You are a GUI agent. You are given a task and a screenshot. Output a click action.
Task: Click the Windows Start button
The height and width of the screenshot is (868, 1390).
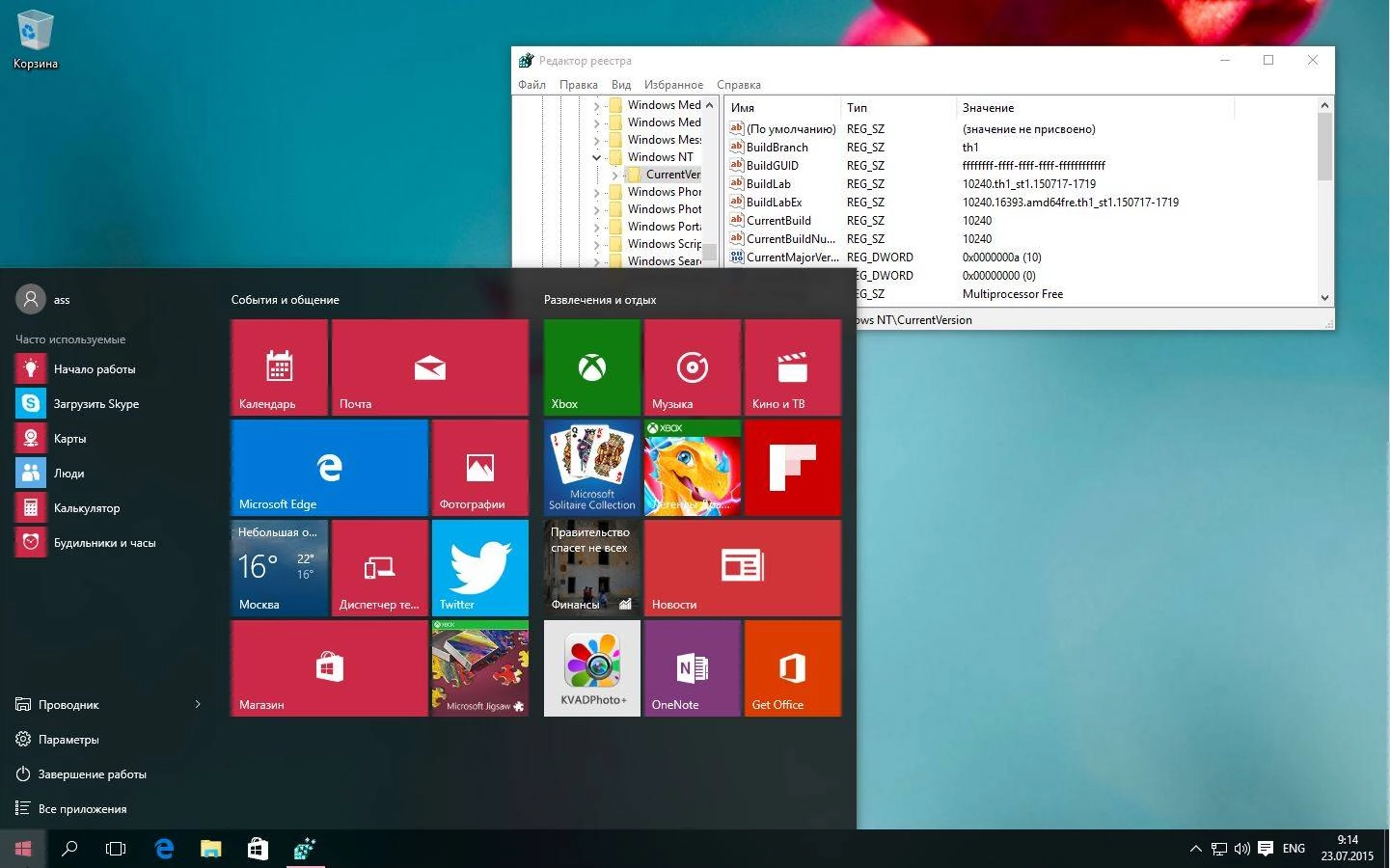[x=23, y=849]
